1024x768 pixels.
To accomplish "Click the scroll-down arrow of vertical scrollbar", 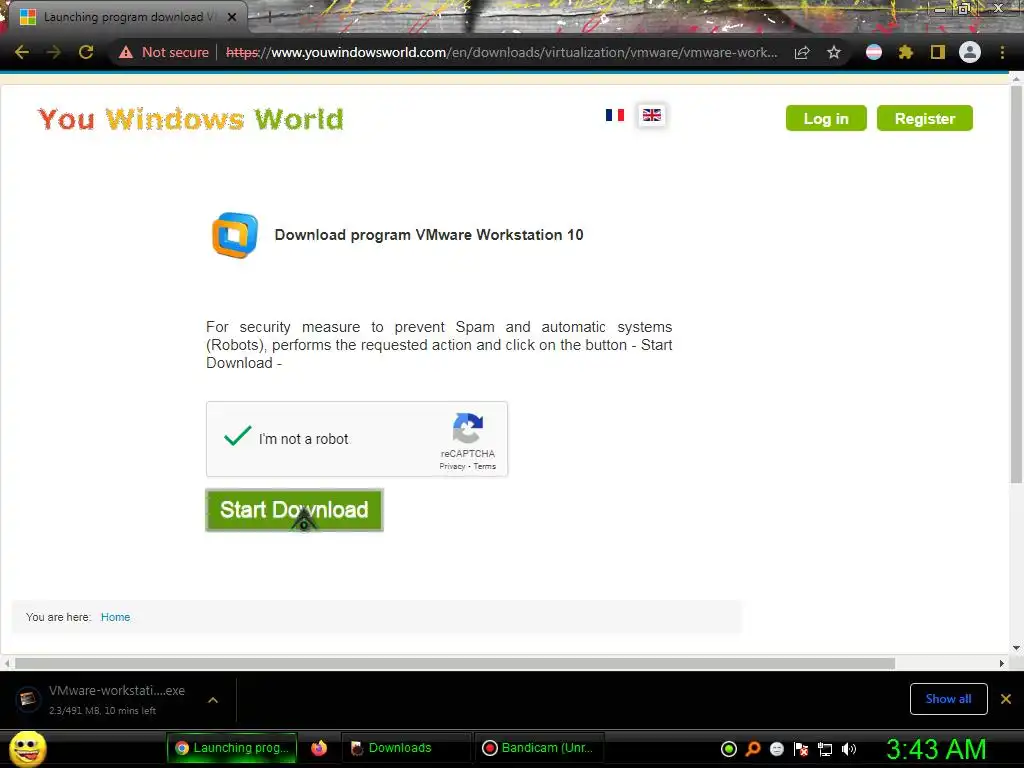I will 1016,648.
